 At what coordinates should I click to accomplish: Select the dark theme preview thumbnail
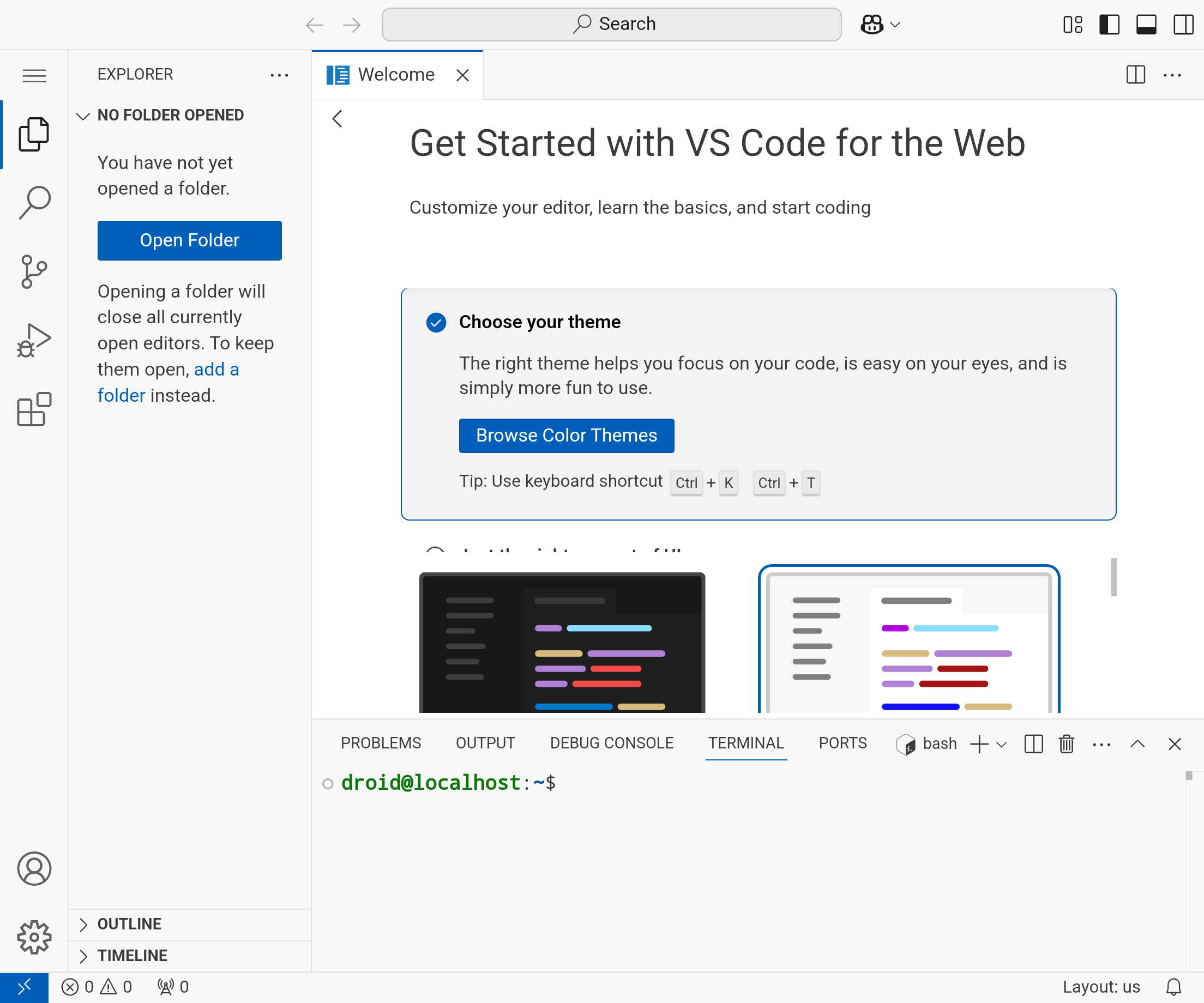click(562, 642)
